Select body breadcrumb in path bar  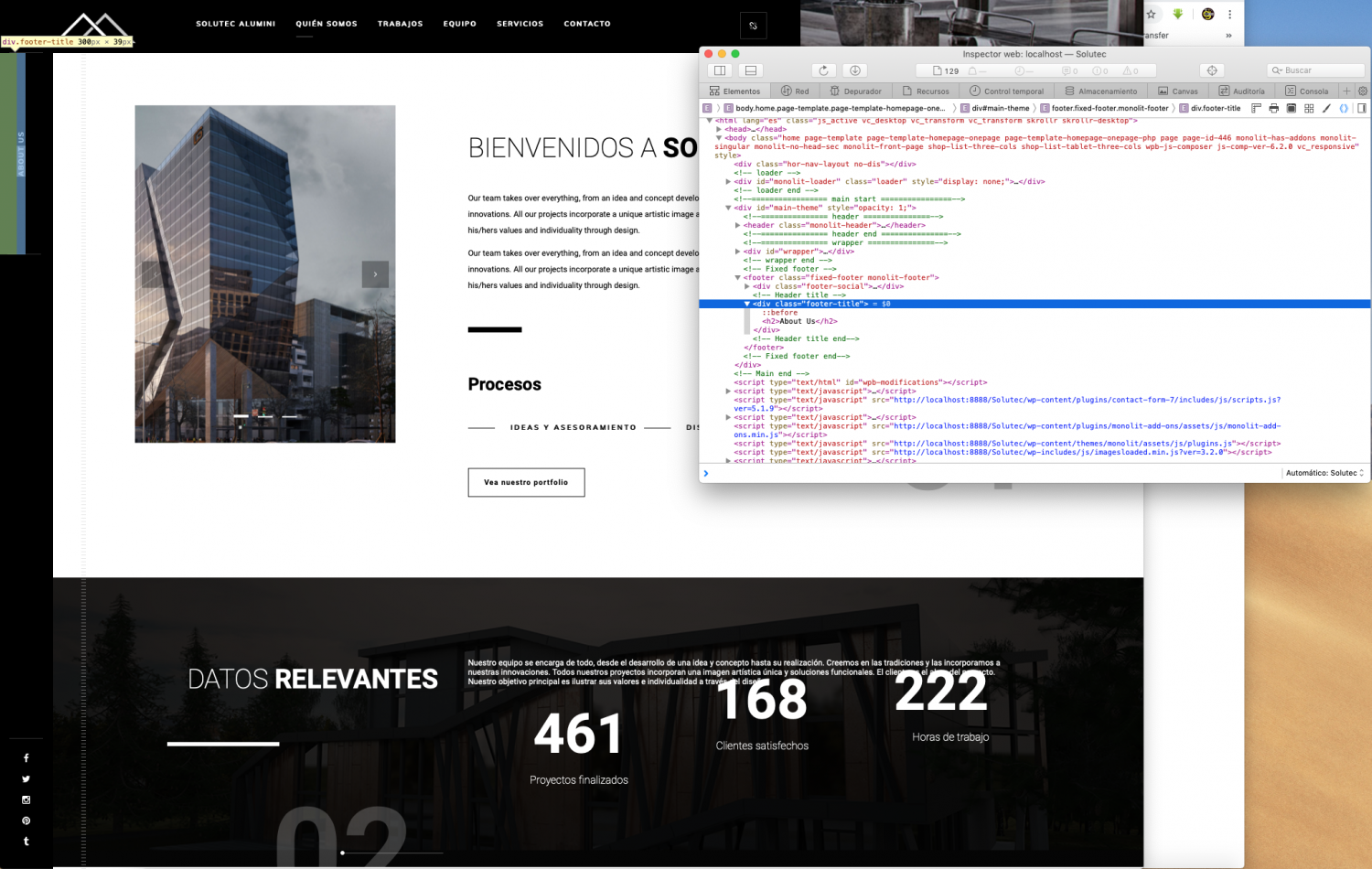[835, 108]
